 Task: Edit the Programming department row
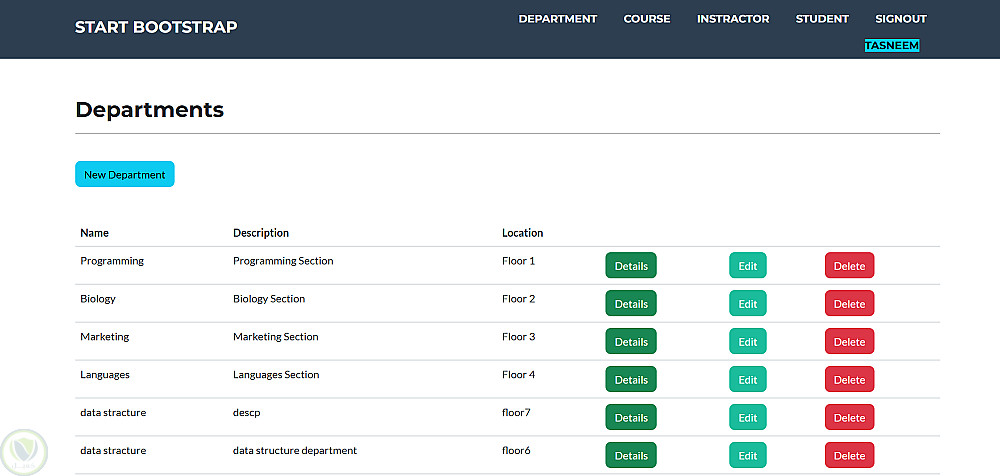tap(748, 266)
